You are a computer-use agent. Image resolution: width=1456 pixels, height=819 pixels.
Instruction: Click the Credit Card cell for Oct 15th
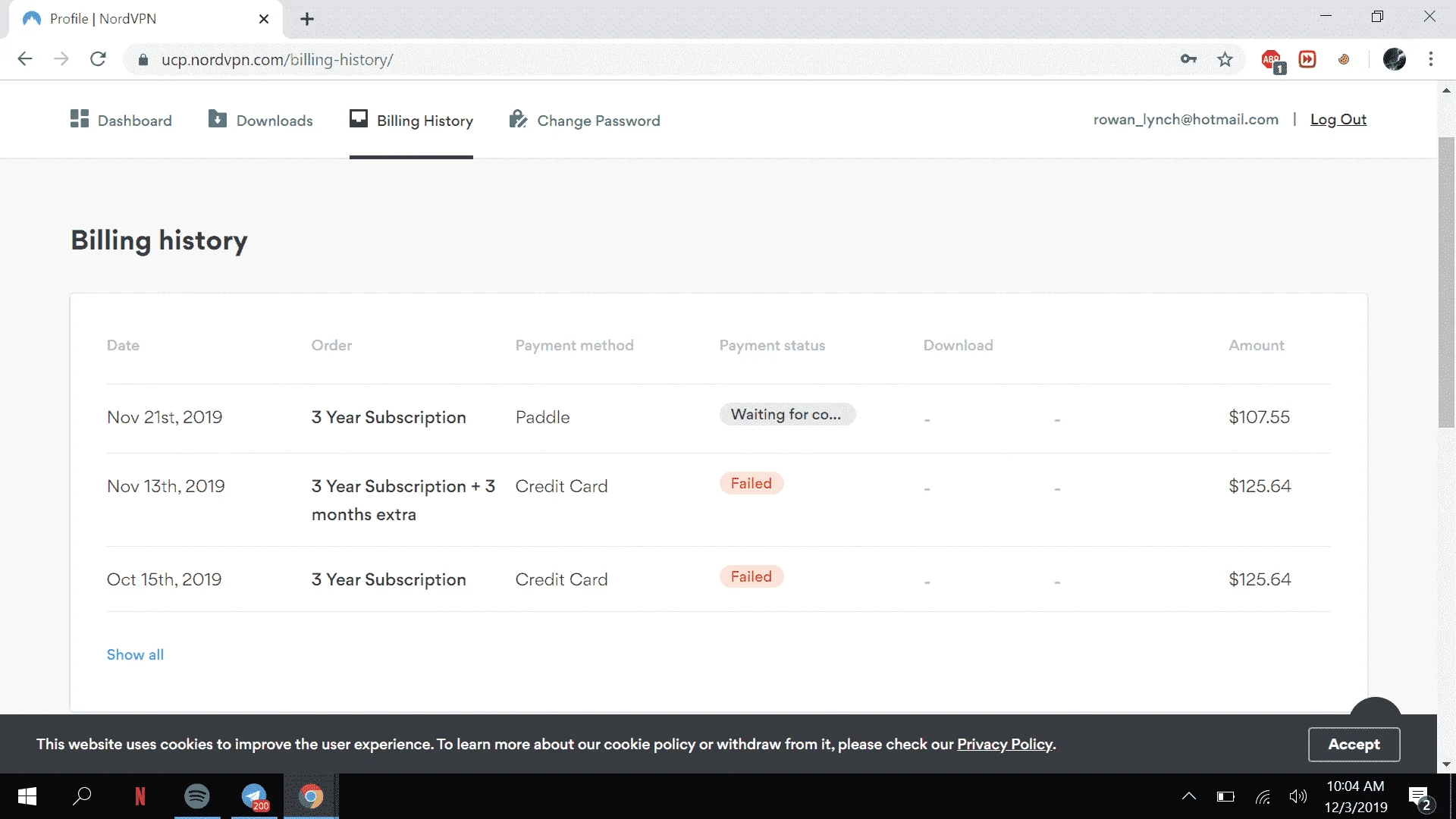[x=561, y=579]
